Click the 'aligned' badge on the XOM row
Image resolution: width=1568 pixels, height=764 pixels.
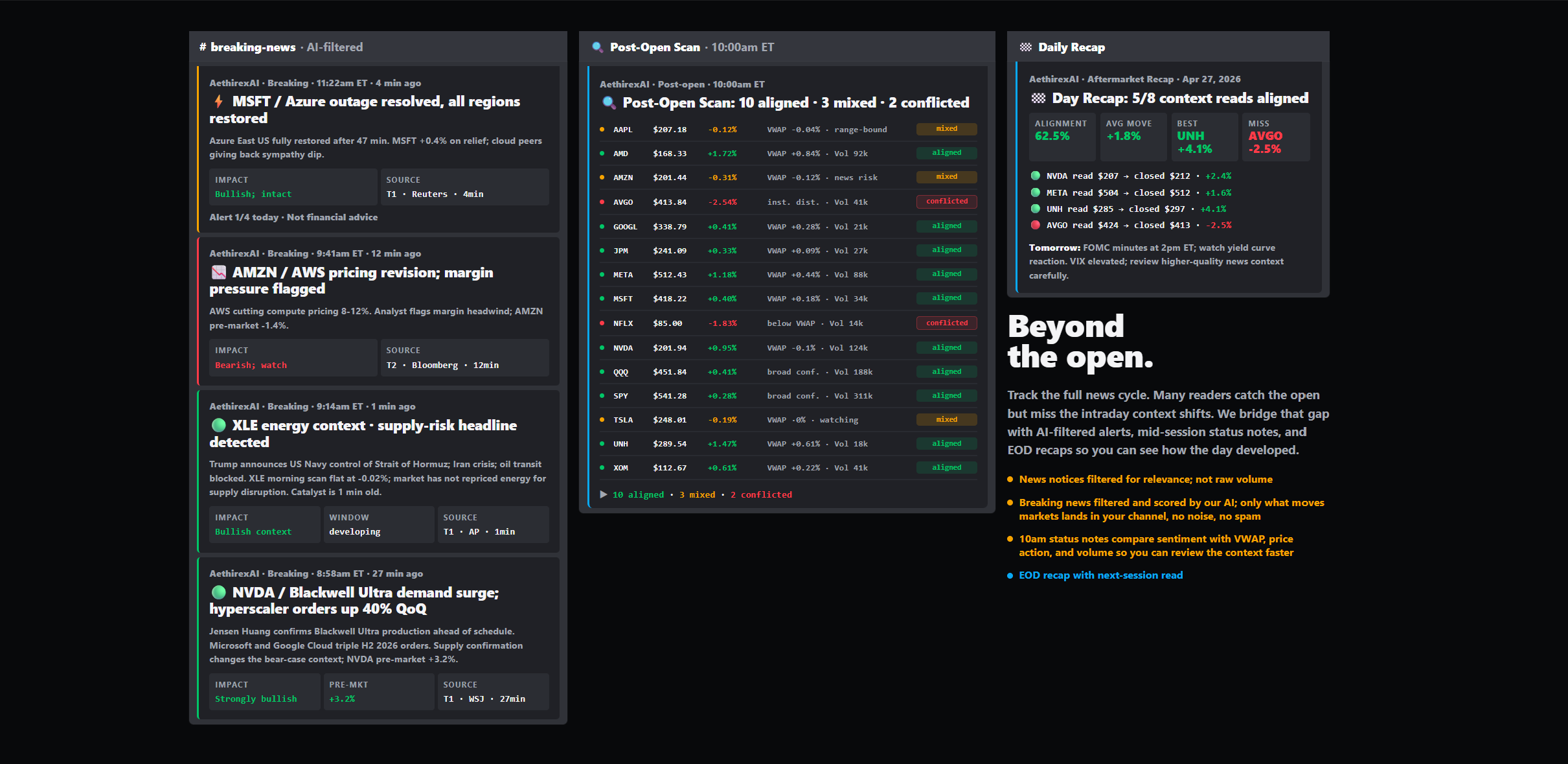(946, 467)
